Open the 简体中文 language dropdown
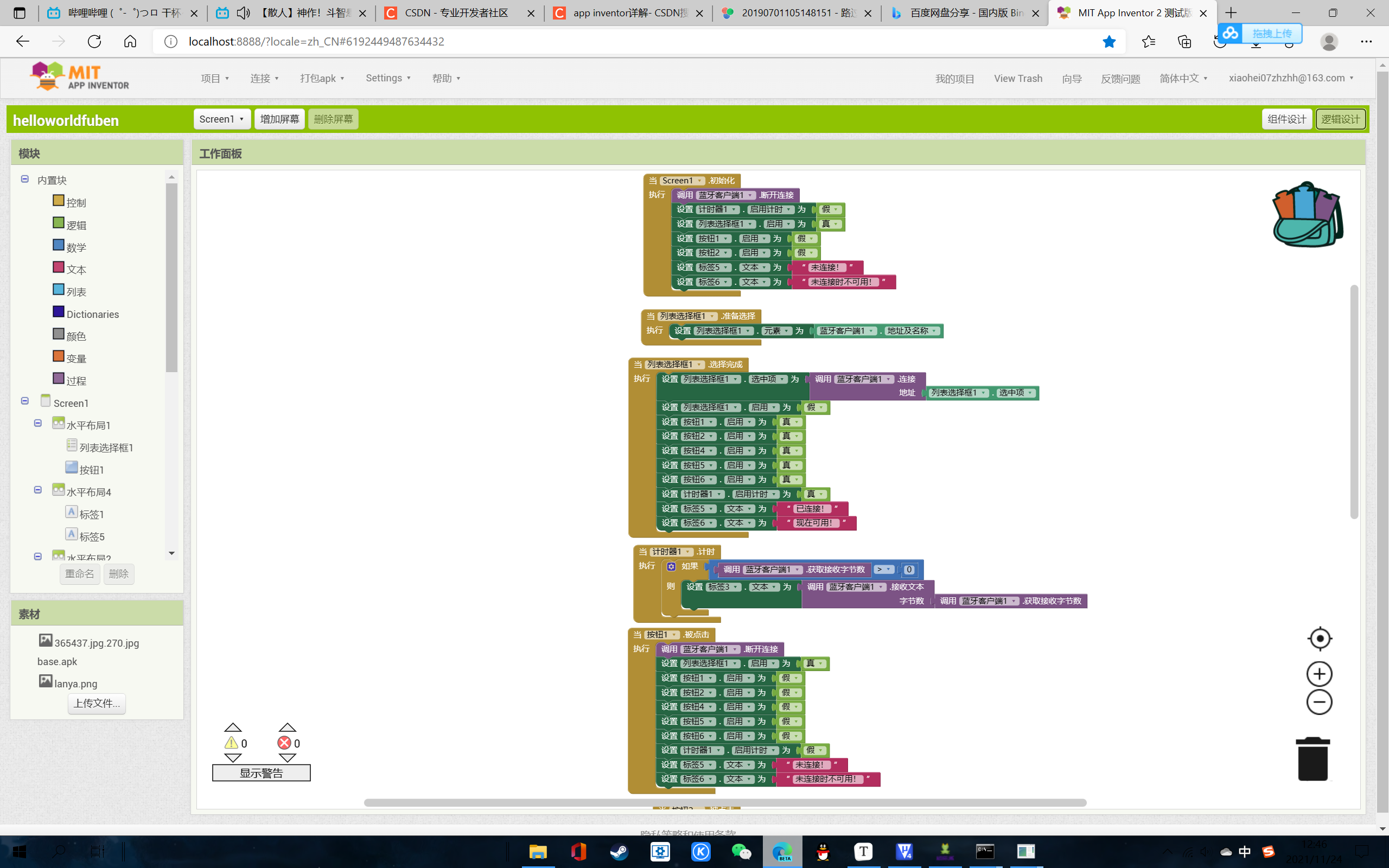 (x=1183, y=78)
